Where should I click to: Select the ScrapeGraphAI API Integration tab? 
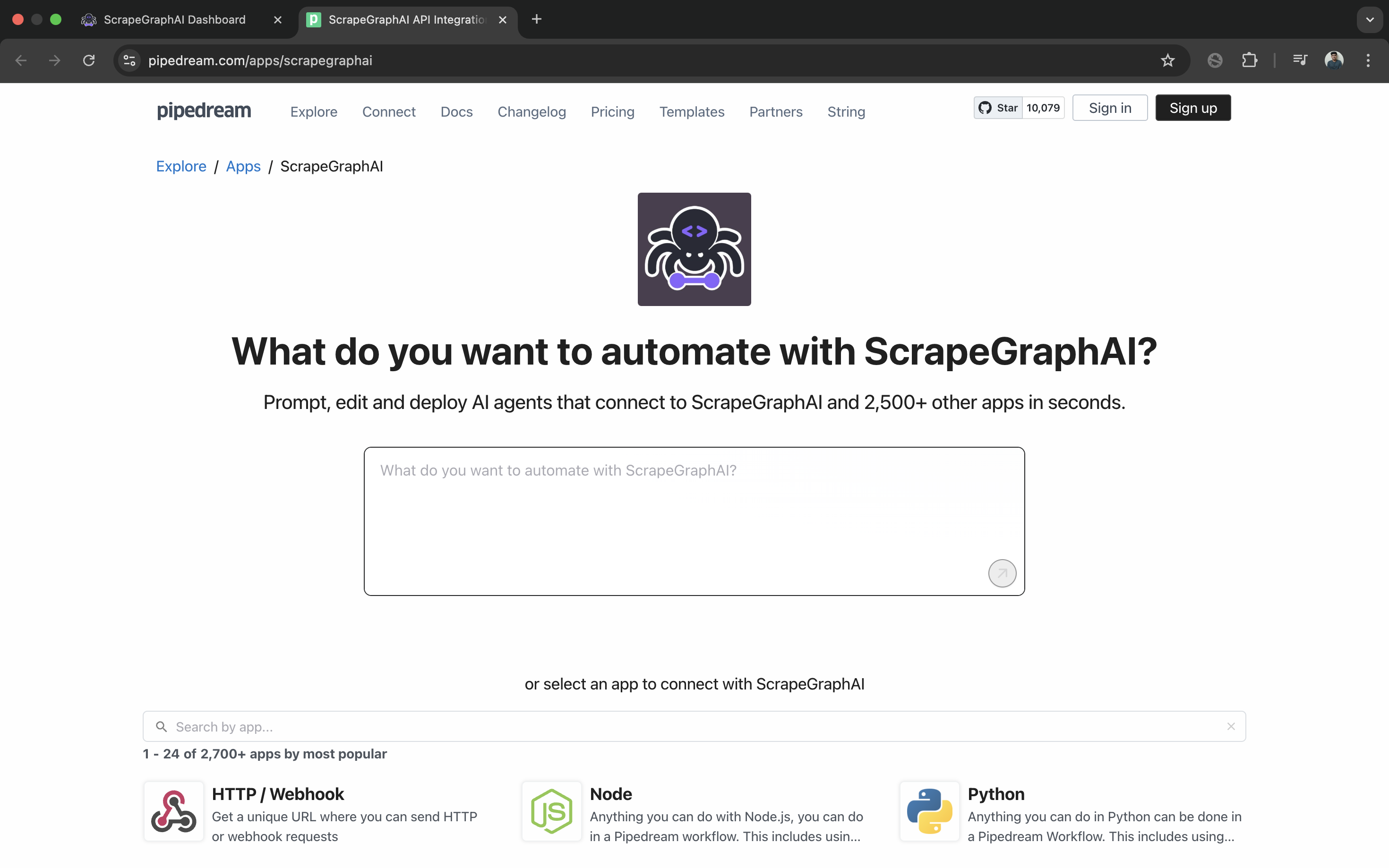tap(408, 19)
